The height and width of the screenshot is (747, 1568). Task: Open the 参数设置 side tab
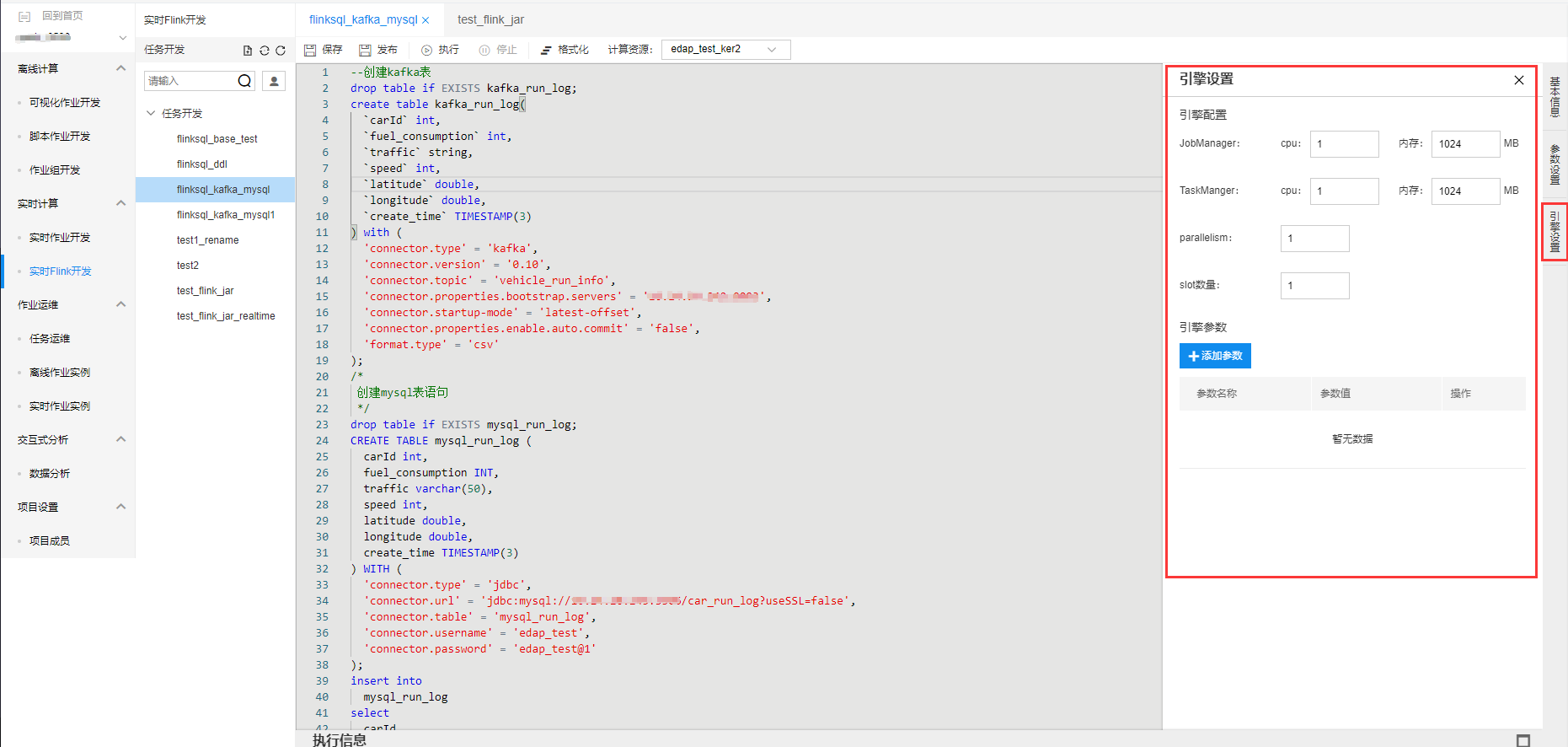pos(1555,164)
